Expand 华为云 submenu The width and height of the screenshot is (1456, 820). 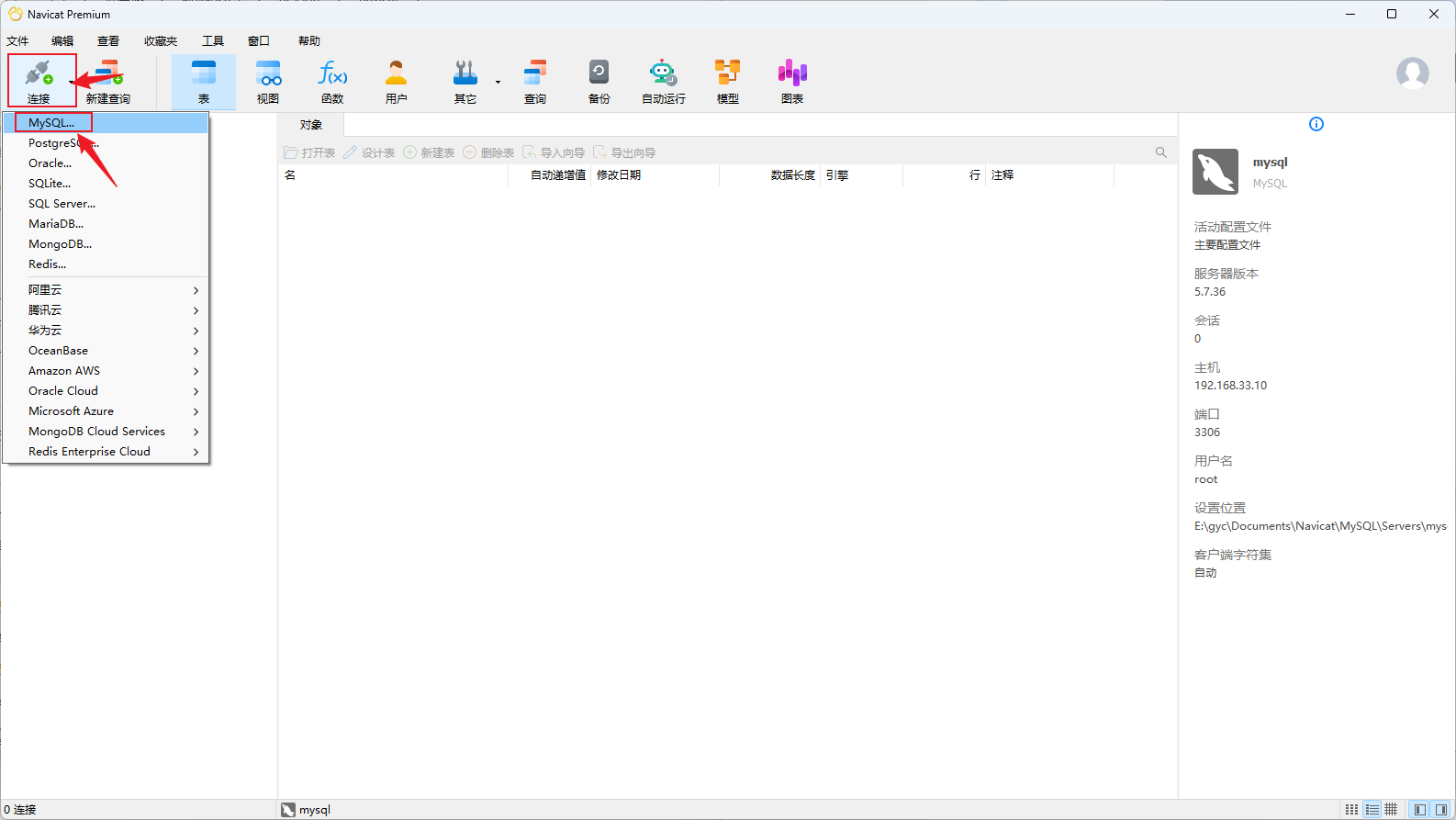tap(106, 331)
